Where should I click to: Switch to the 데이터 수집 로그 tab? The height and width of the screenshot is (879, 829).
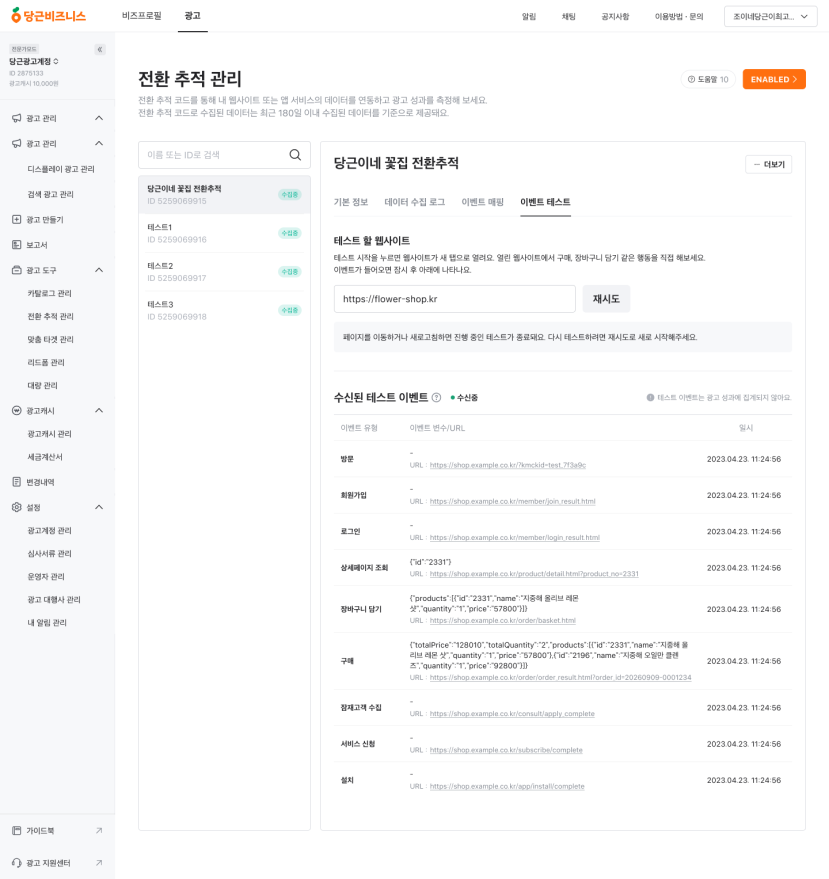tap(415, 202)
